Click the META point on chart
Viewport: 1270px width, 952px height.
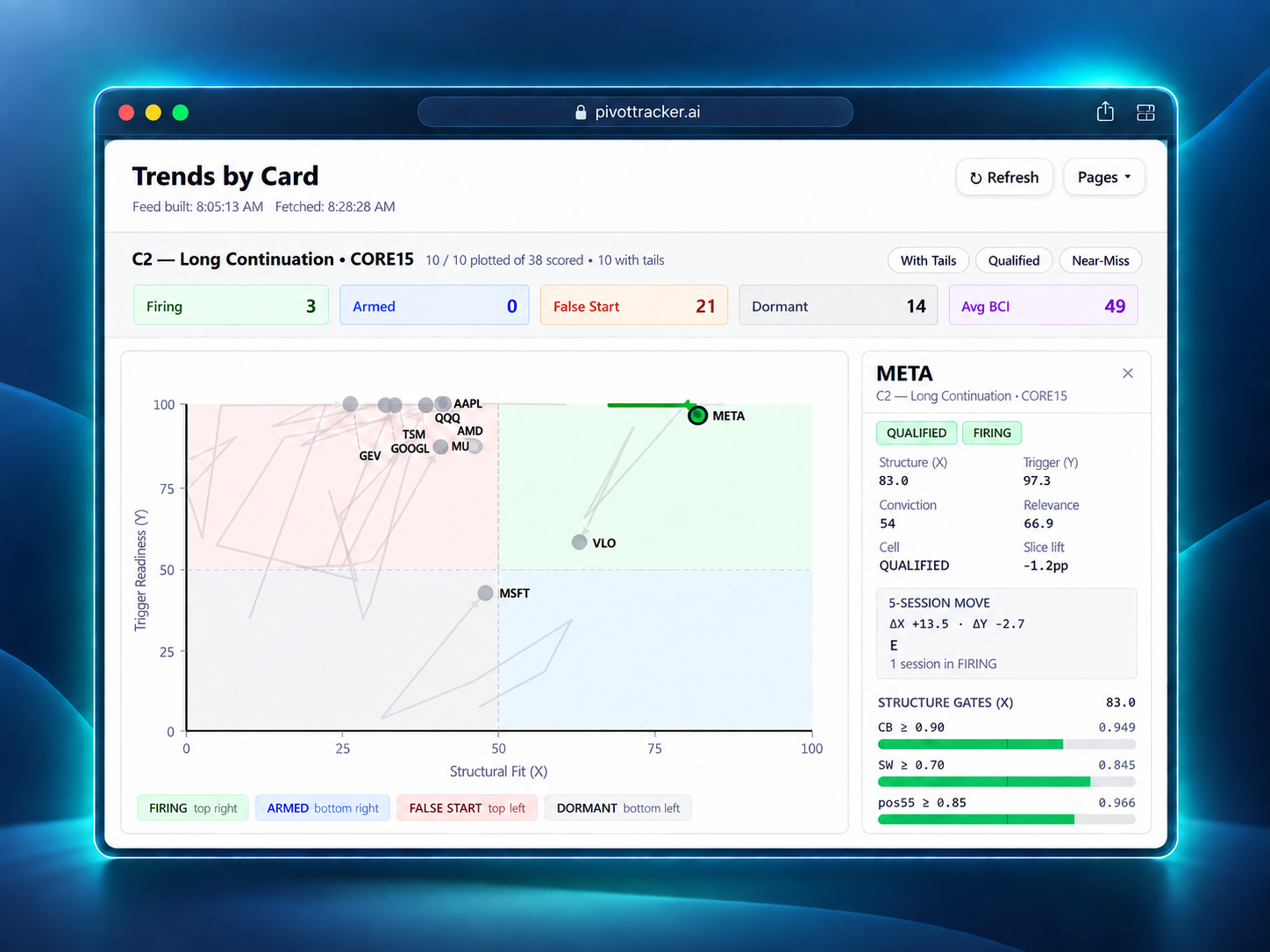697,416
